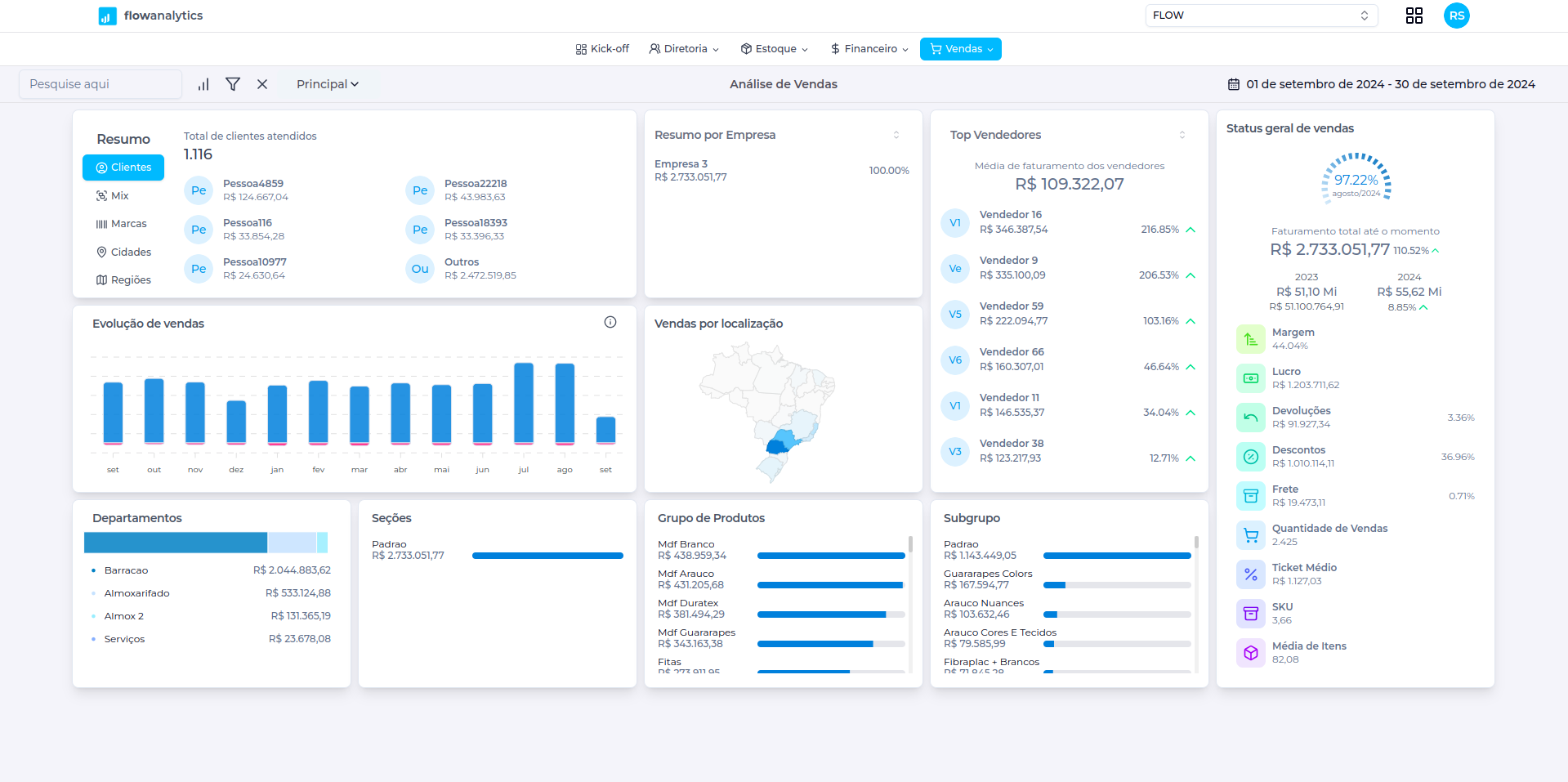Toggle sort on Top Vendedores
1568x782 pixels.
[x=1182, y=135]
